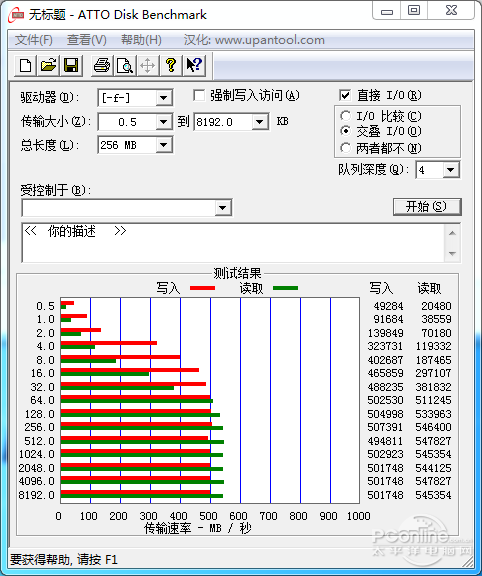Open About via the question mark icon

click(170, 66)
